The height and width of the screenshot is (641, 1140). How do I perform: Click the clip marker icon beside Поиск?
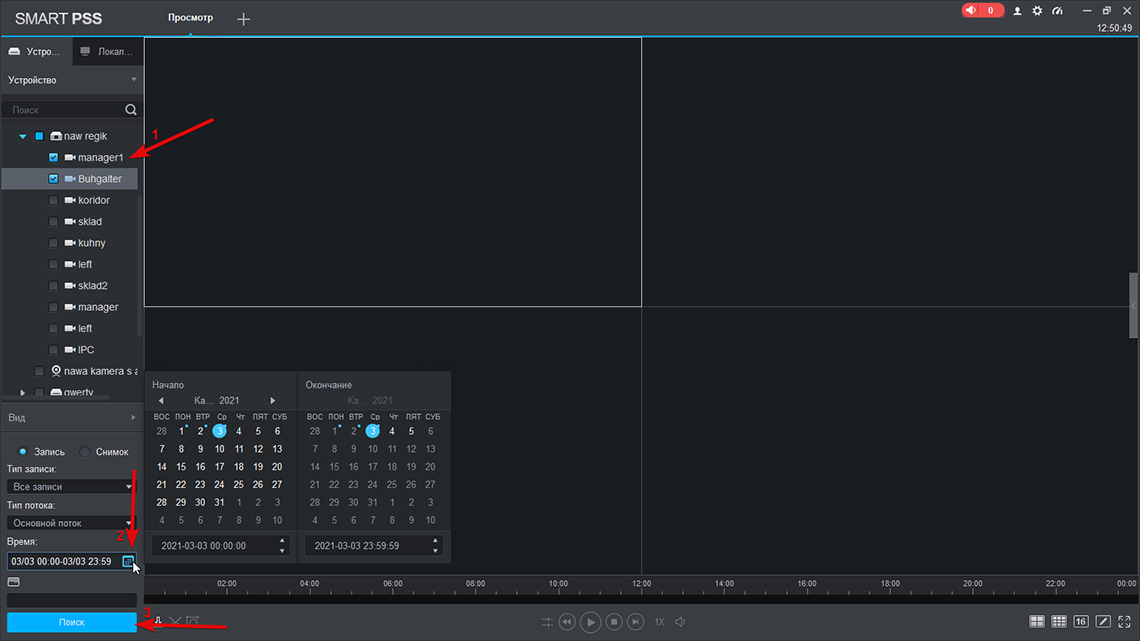tap(158, 621)
